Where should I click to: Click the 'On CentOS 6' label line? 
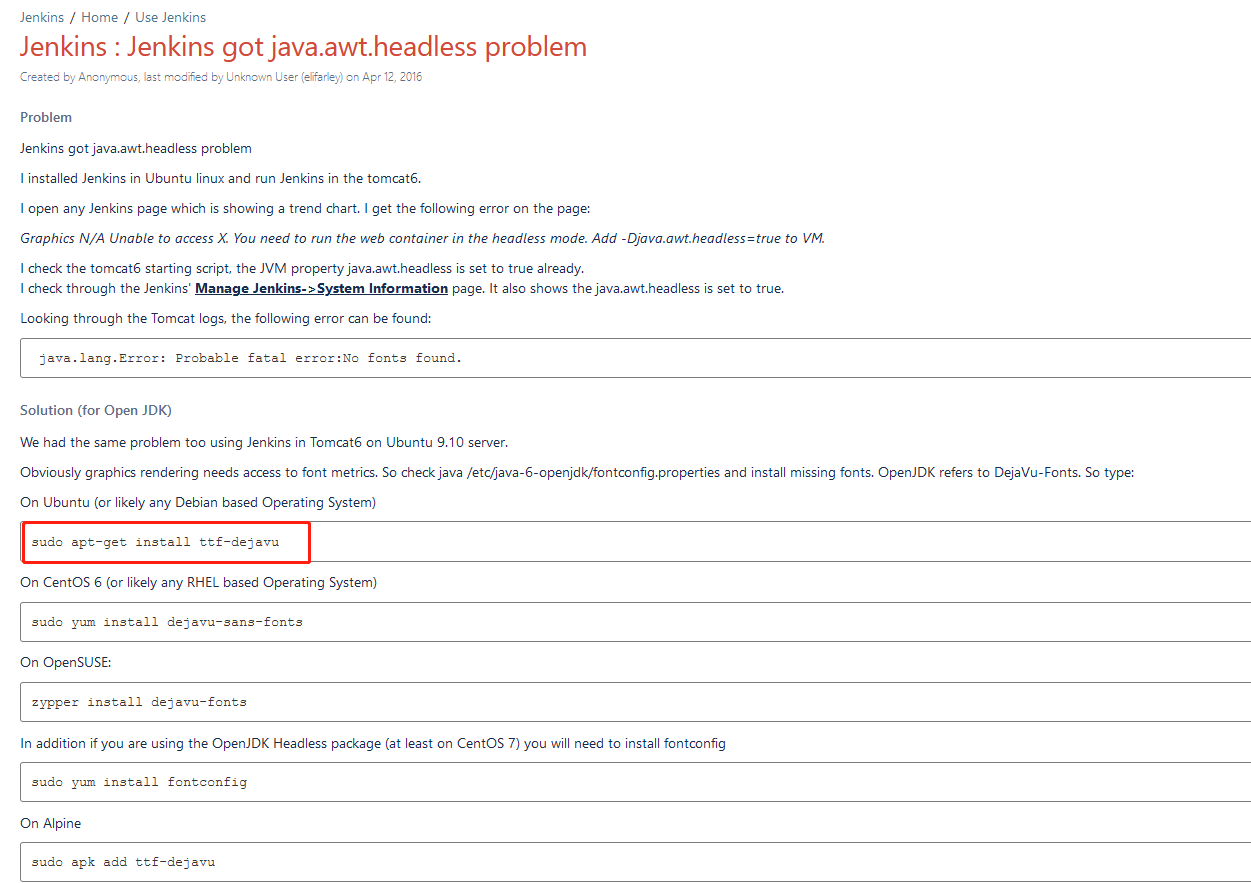pyautogui.click(x=198, y=582)
